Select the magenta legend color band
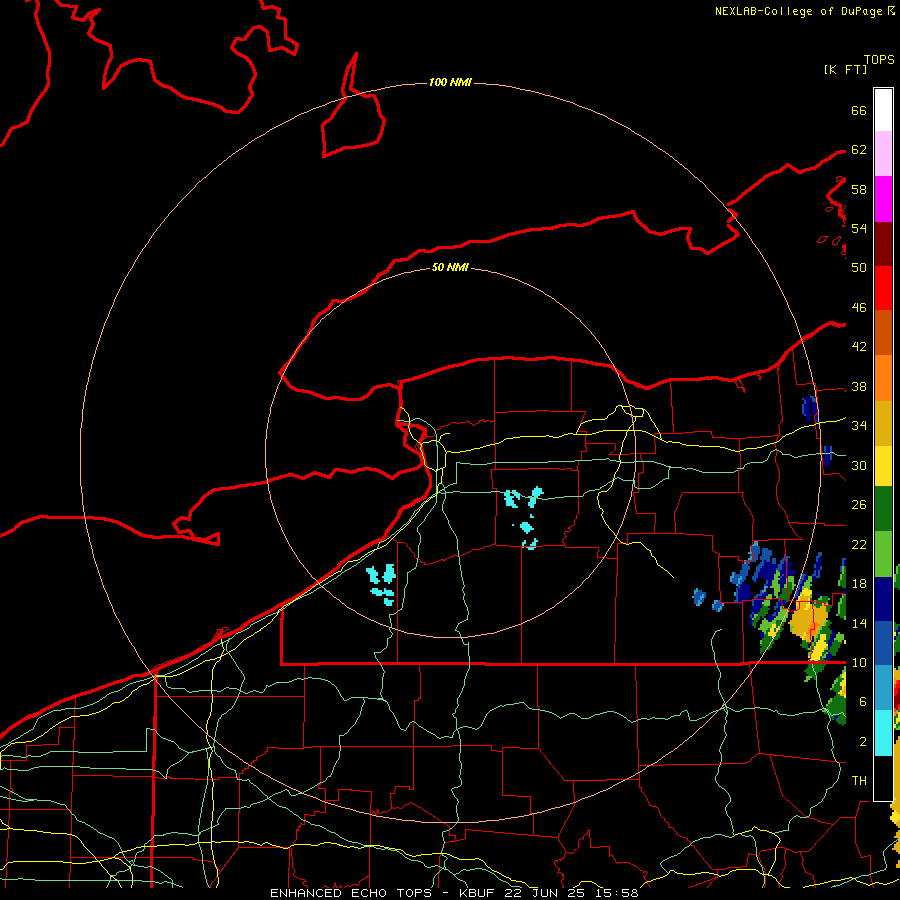 883,199
